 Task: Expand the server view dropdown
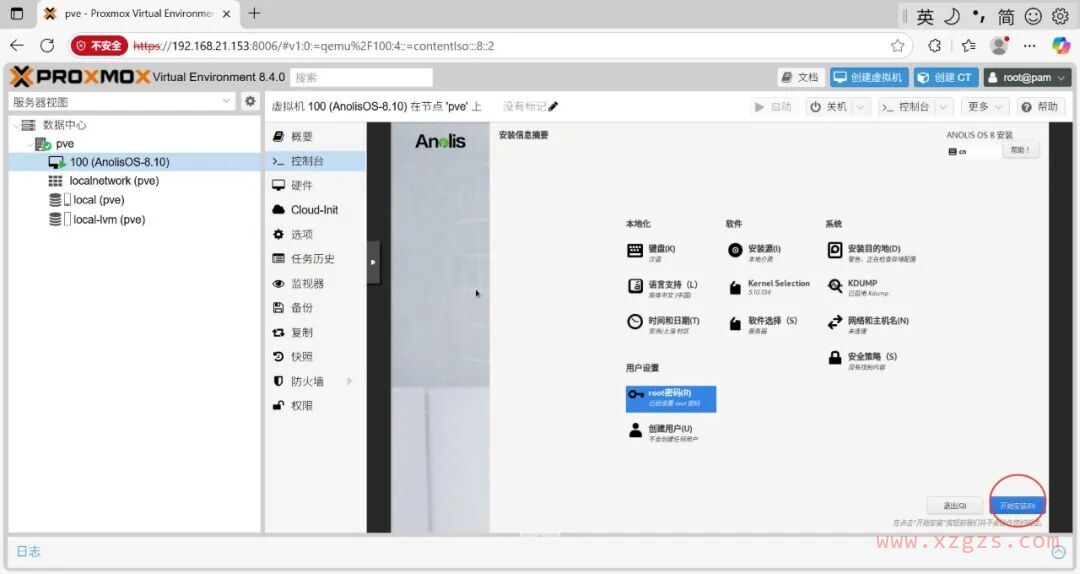pyautogui.click(x=227, y=102)
